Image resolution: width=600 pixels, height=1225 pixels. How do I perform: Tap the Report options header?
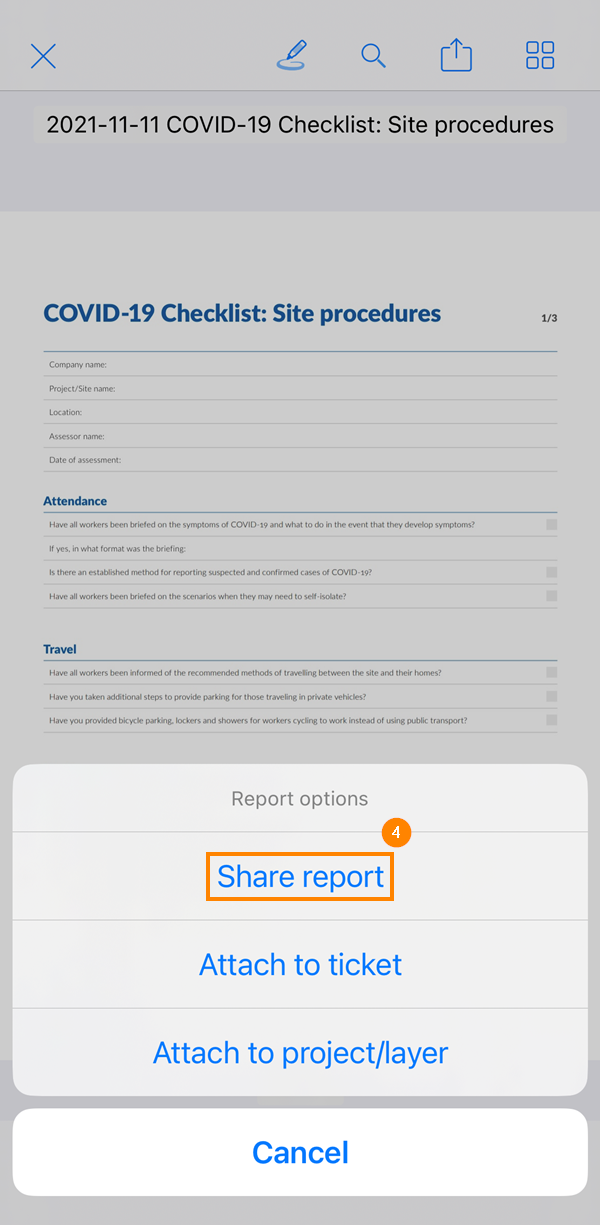(x=299, y=798)
